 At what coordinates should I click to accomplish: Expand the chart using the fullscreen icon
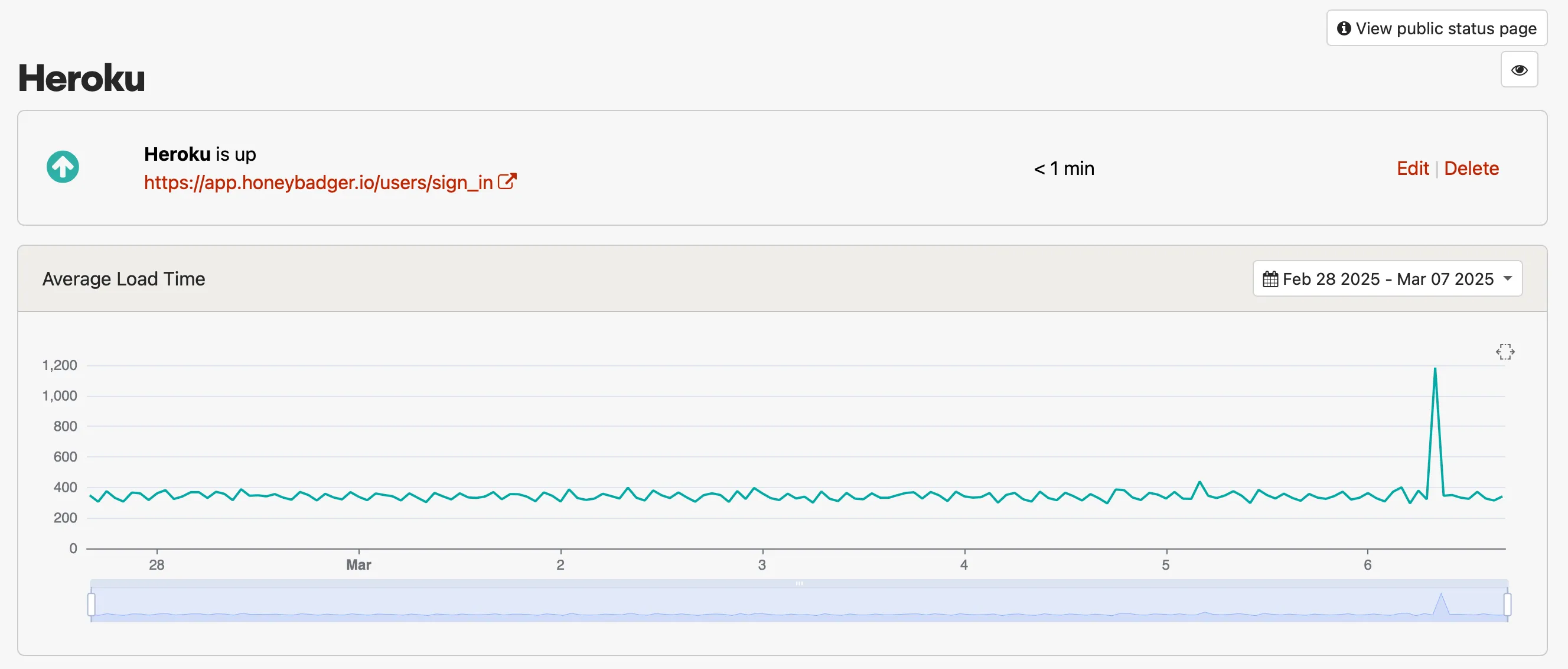[1505, 352]
